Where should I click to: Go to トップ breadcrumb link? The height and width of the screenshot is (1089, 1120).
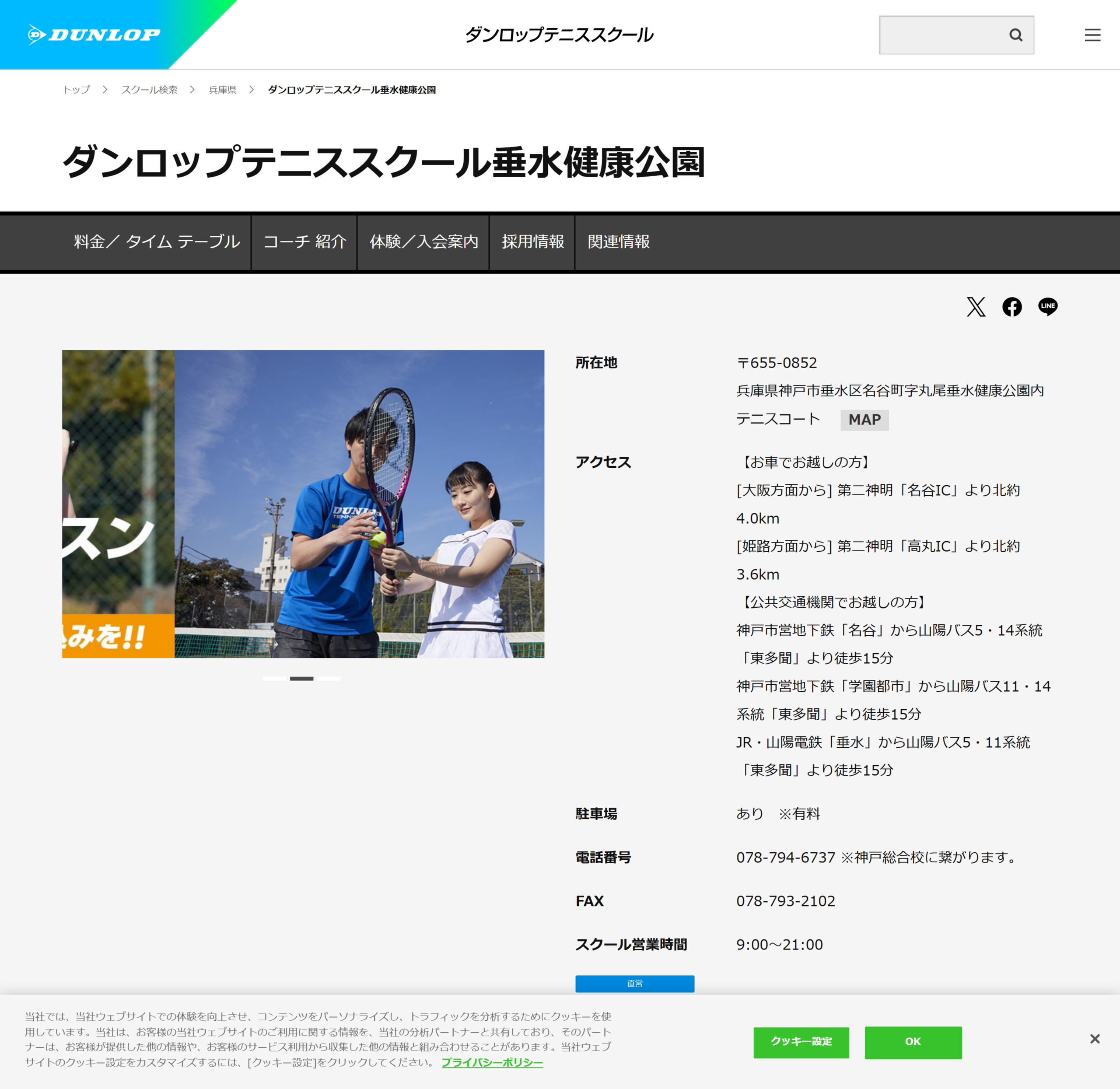tap(76, 90)
